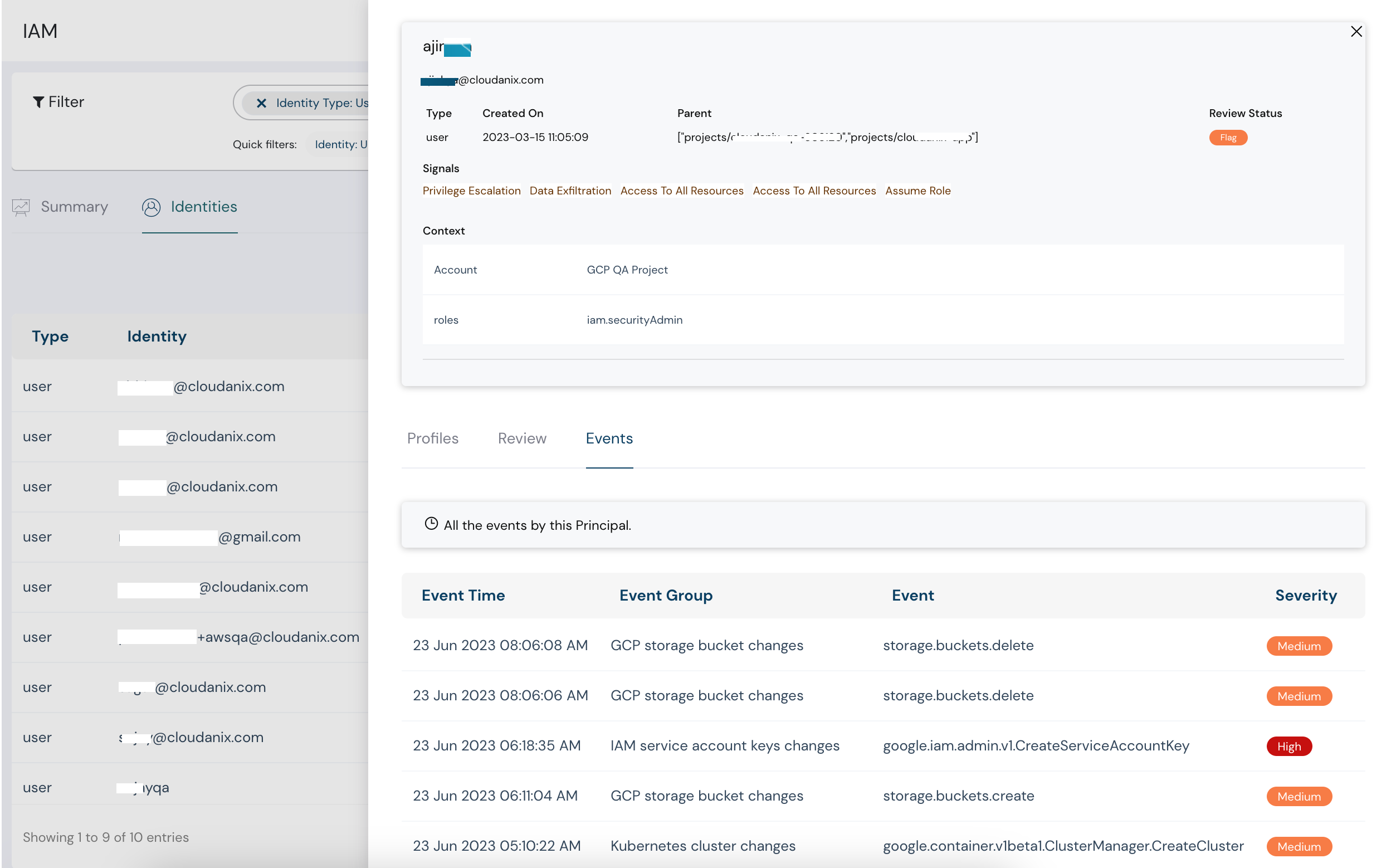The image size is (1396, 868).
Task: Click the clock icon beside "All the events by this Principal"
Action: point(431,524)
